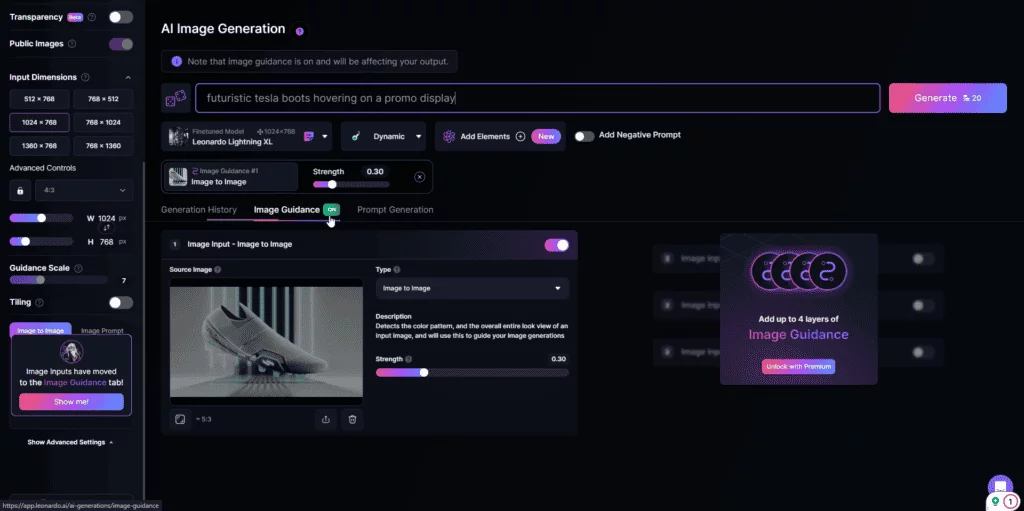This screenshot has height=511, width=1024.
Task: Click the width value 1024
Action: click(x=106, y=218)
